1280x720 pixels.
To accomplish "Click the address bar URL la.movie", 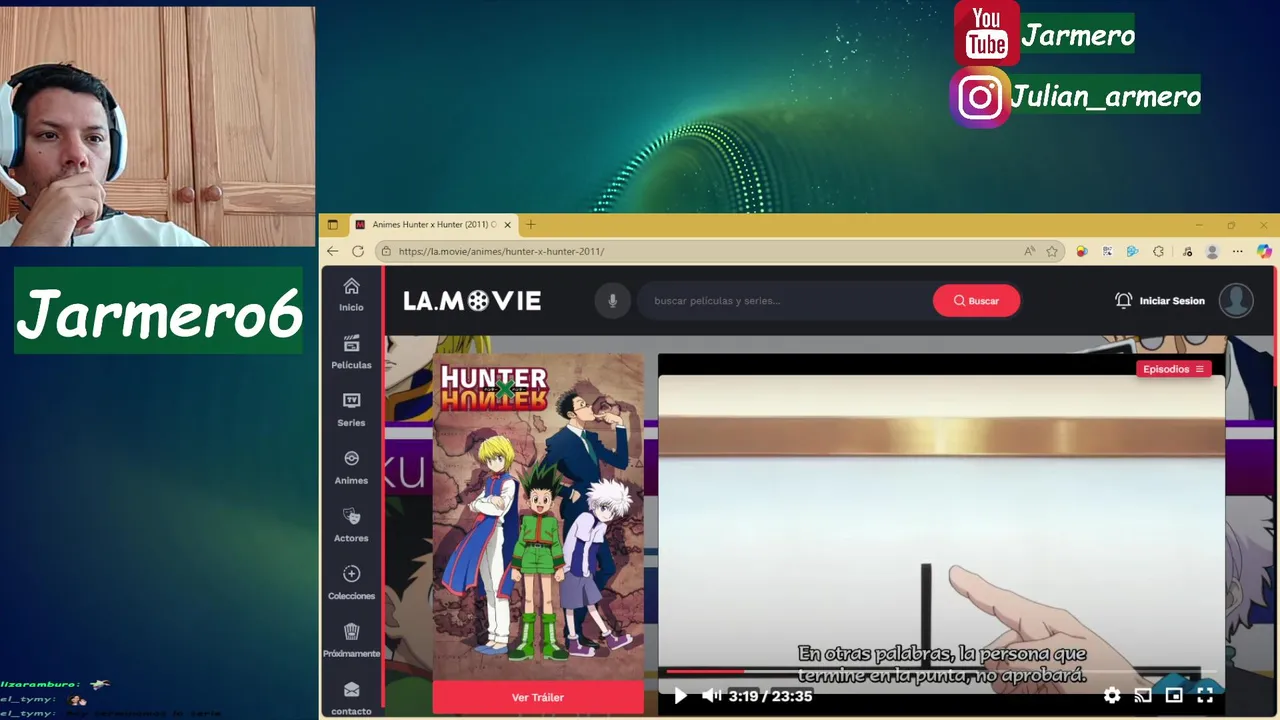I will point(501,252).
